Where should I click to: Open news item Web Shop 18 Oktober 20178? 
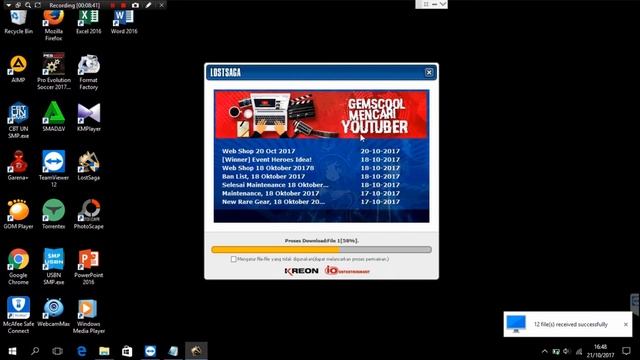(x=268, y=168)
